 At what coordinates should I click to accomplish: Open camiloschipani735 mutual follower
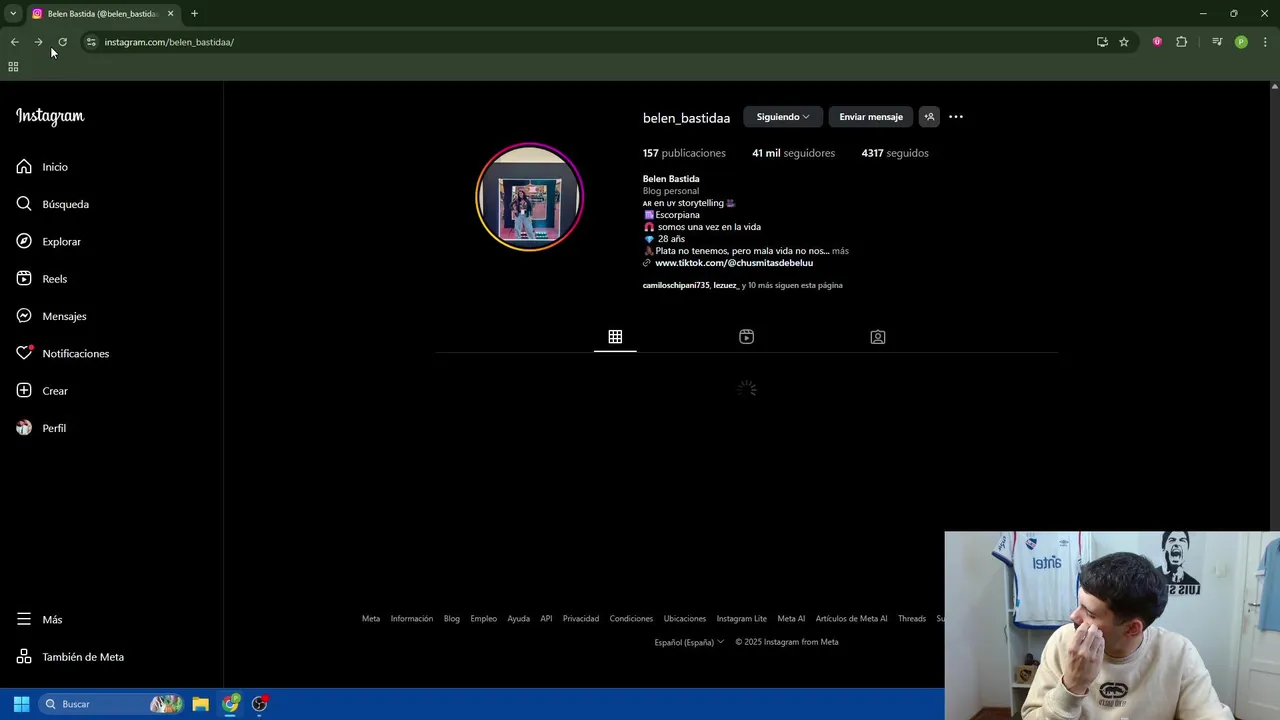click(x=676, y=285)
